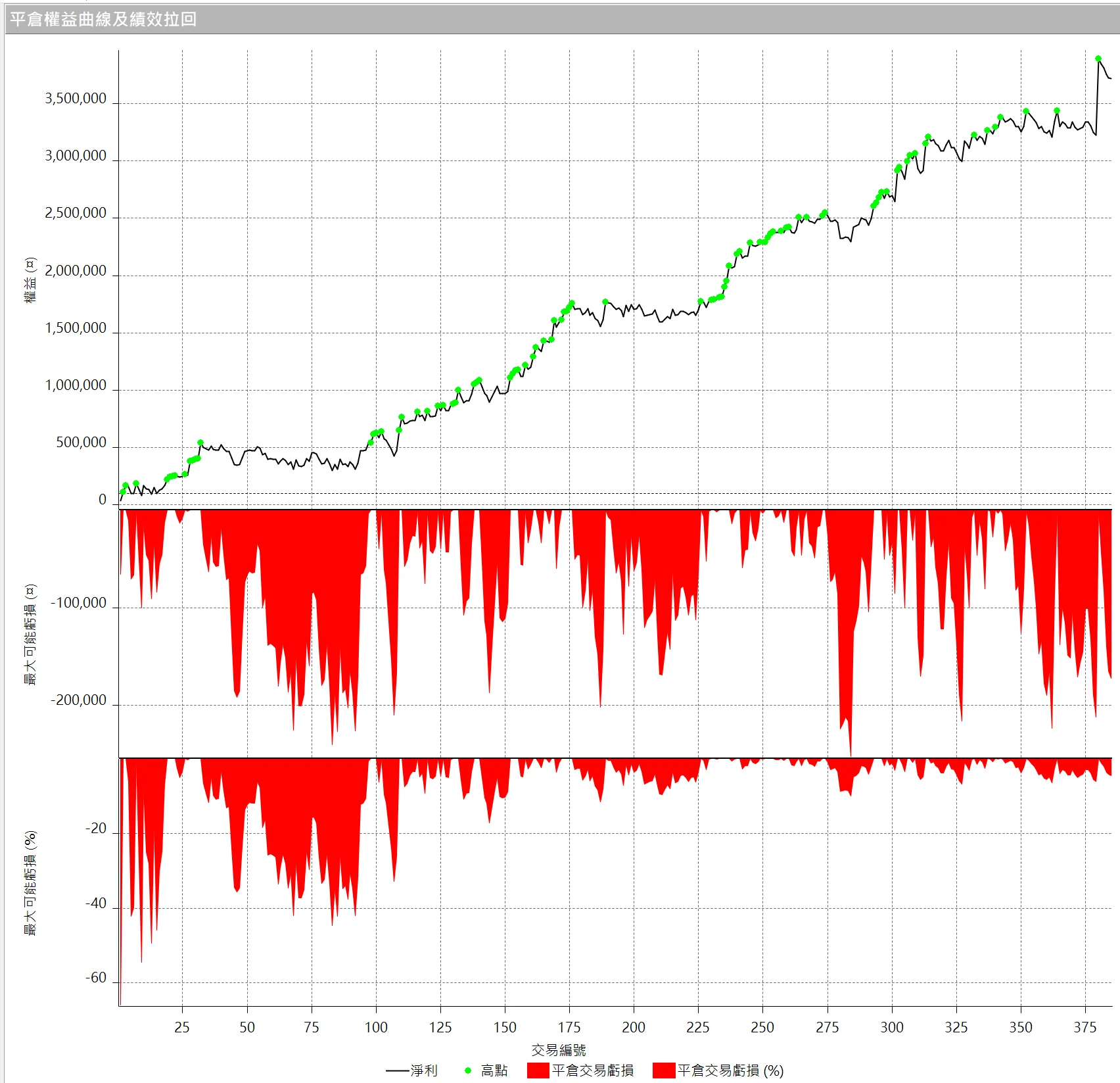Click the -20 percent drawdown label
Screen dimensions: 1120x1083
coord(96,829)
